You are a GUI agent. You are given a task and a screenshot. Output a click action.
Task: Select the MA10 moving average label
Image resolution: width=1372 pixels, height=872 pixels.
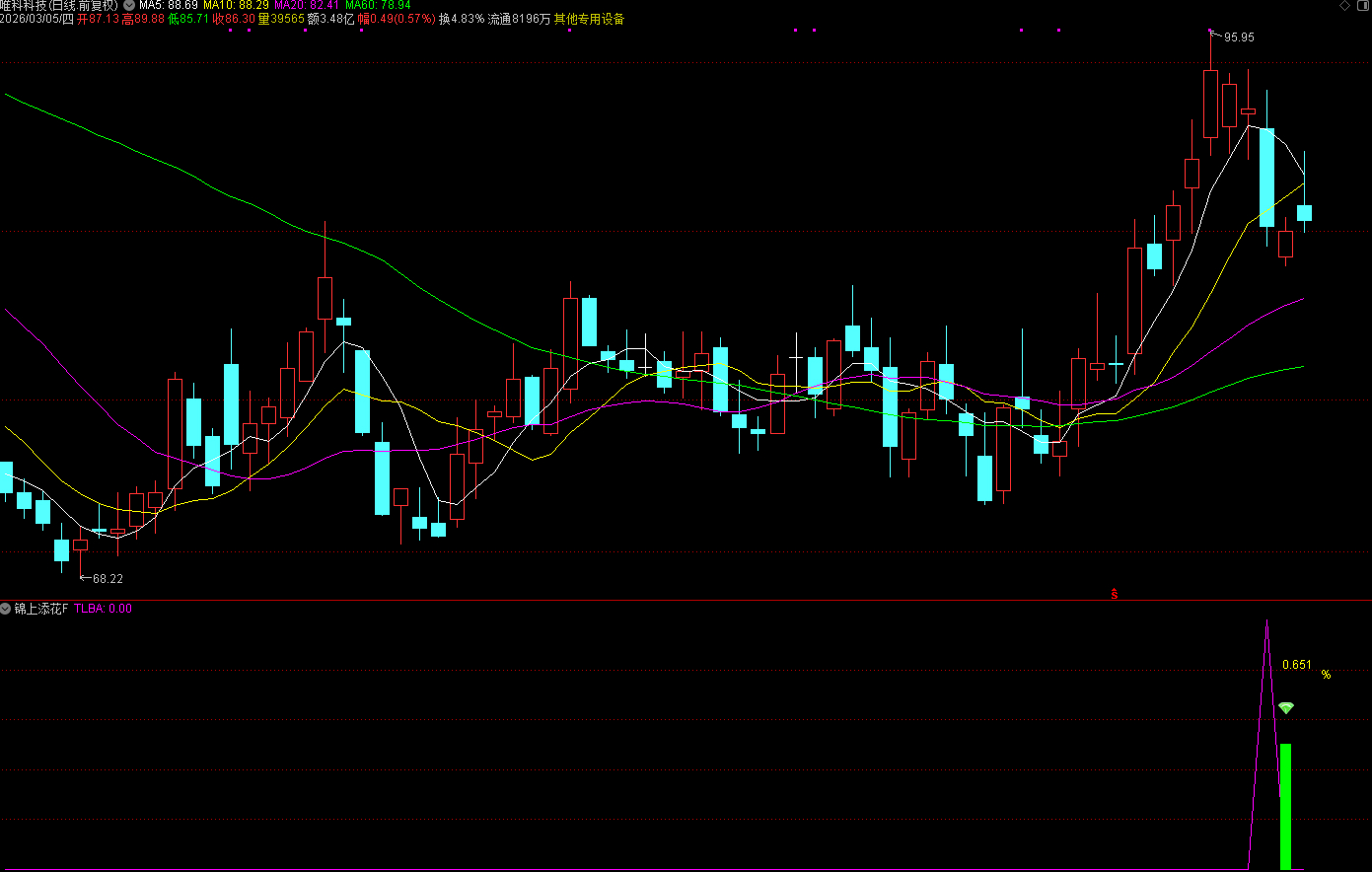236,6
